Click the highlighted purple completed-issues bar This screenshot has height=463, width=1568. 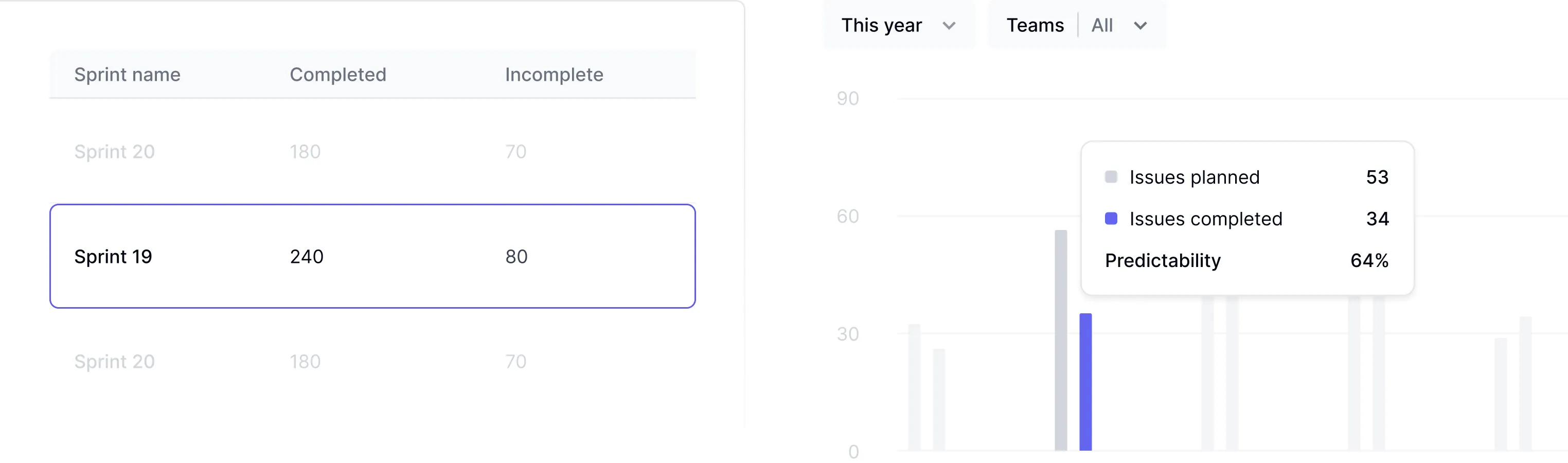[x=1085, y=382]
